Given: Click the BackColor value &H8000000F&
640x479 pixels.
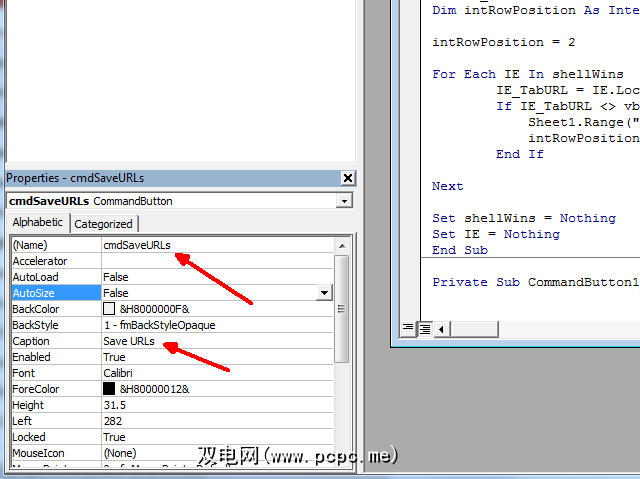Looking at the screenshot, I should coord(155,309).
